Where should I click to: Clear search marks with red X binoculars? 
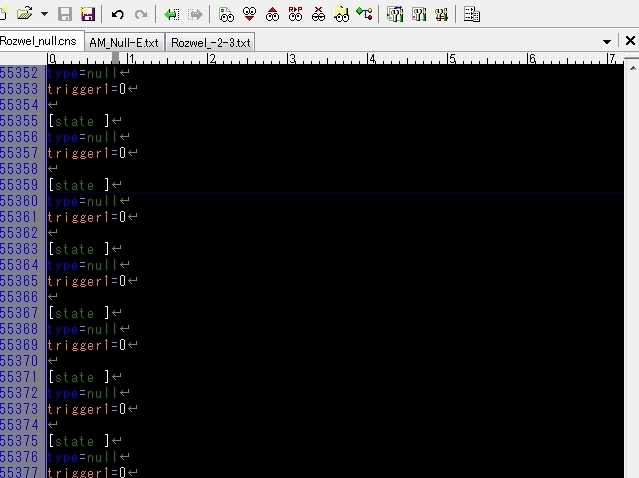point(318,14)
